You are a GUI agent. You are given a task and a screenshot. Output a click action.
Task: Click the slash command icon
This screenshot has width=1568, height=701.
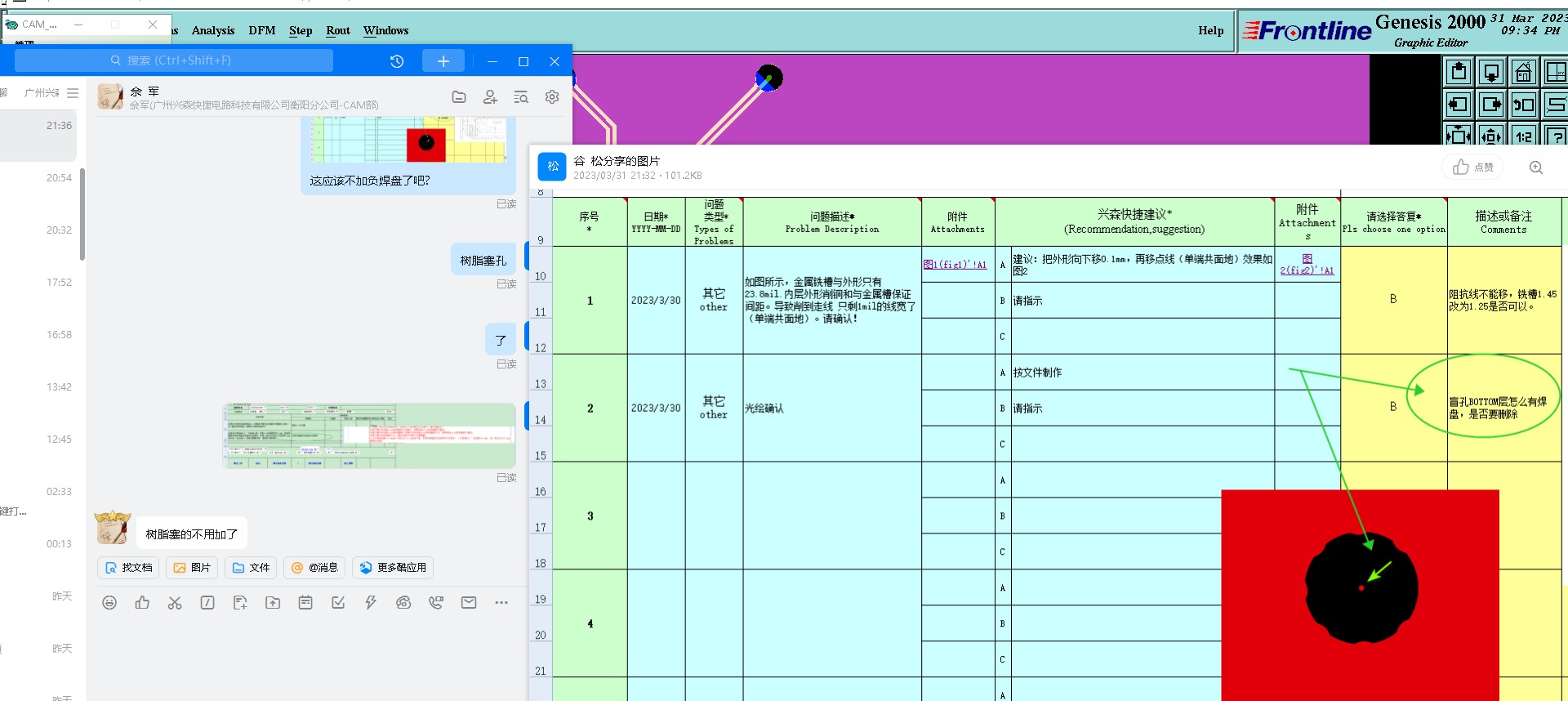(207, 603)
